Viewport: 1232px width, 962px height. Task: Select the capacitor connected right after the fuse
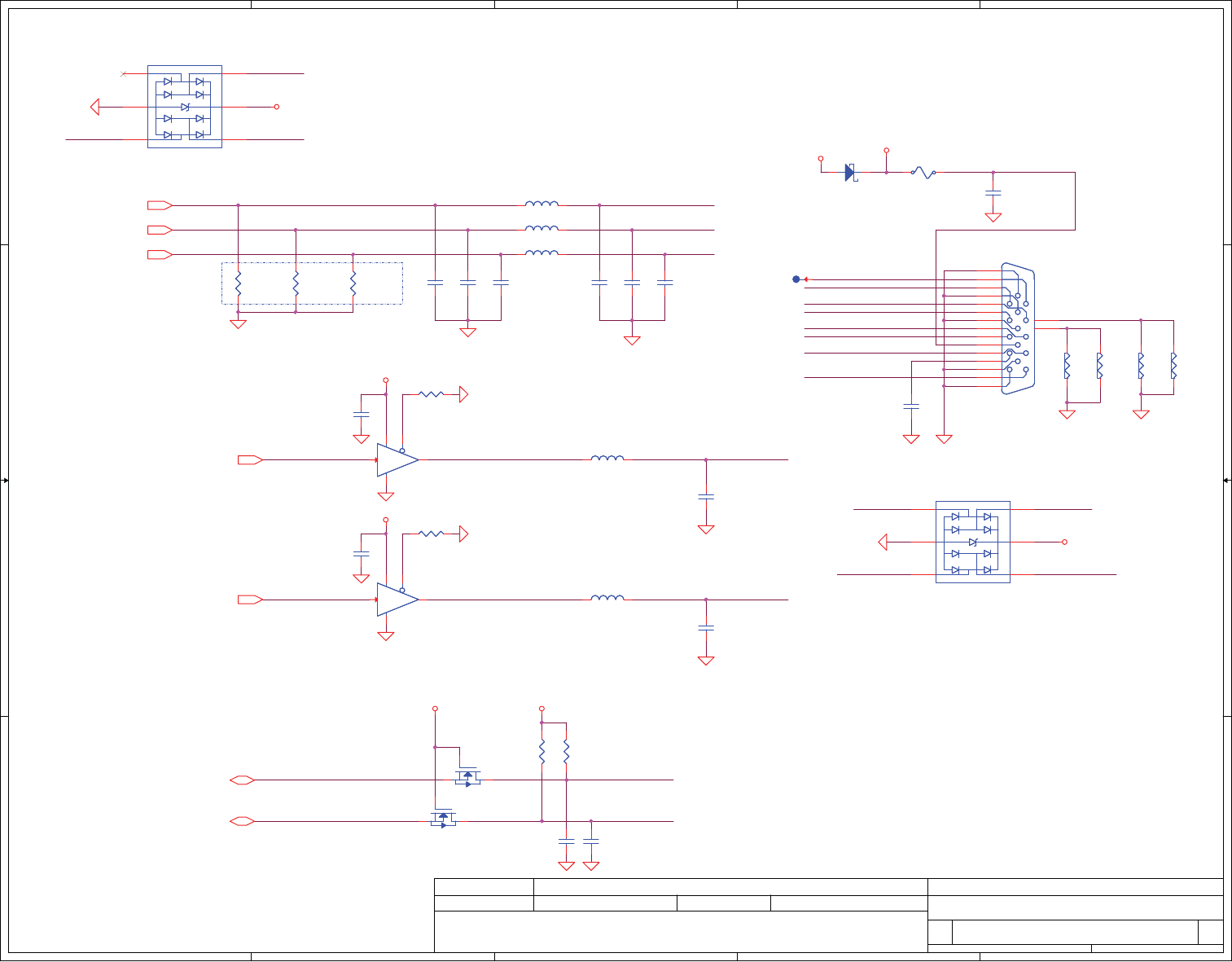point(993,192)
